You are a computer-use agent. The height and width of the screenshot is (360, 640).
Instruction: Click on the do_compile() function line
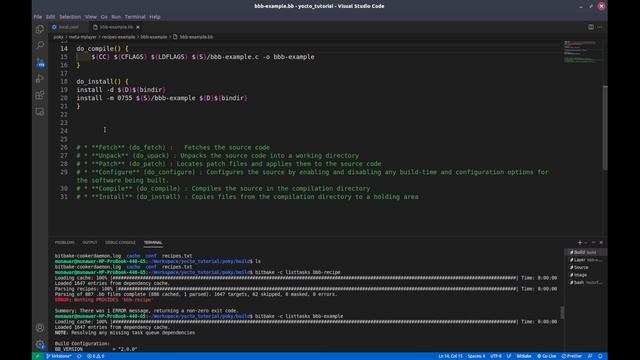pyautogui.click(x=102, y=49)
